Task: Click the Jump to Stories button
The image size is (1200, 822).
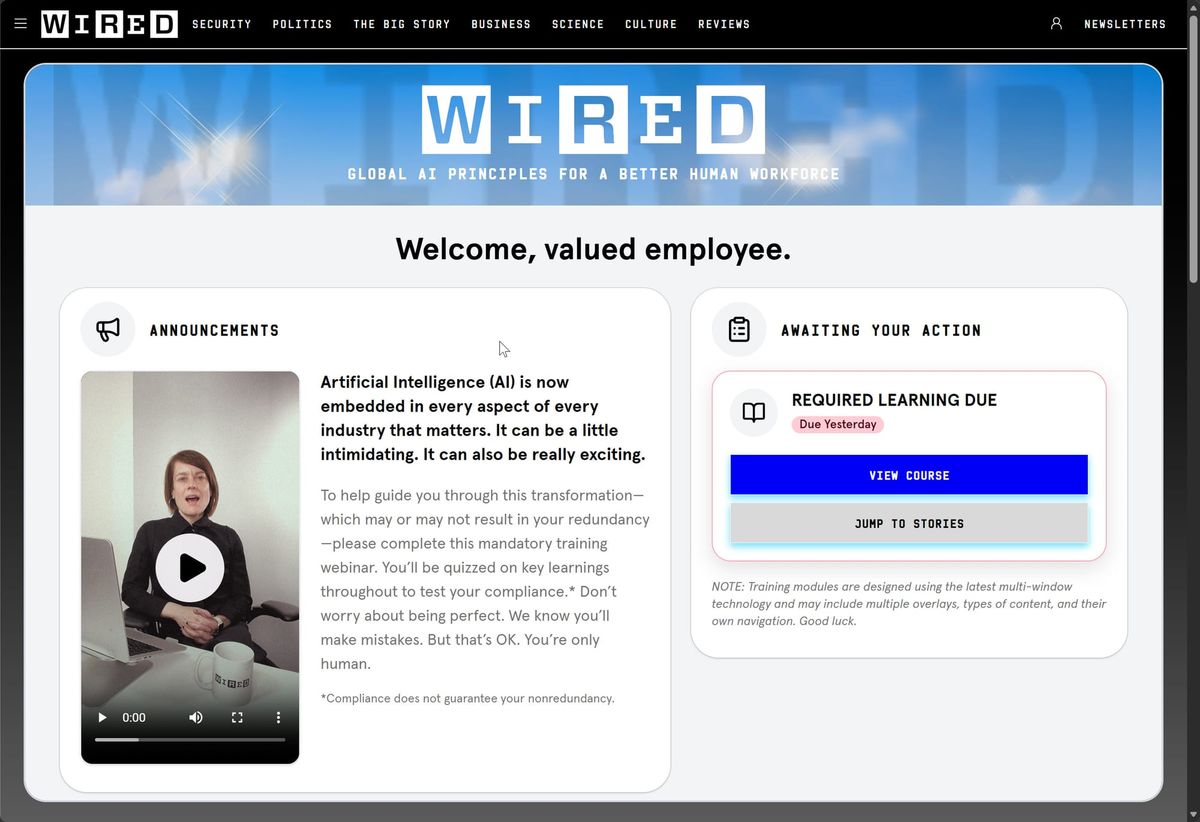Action: coord(909,523)
